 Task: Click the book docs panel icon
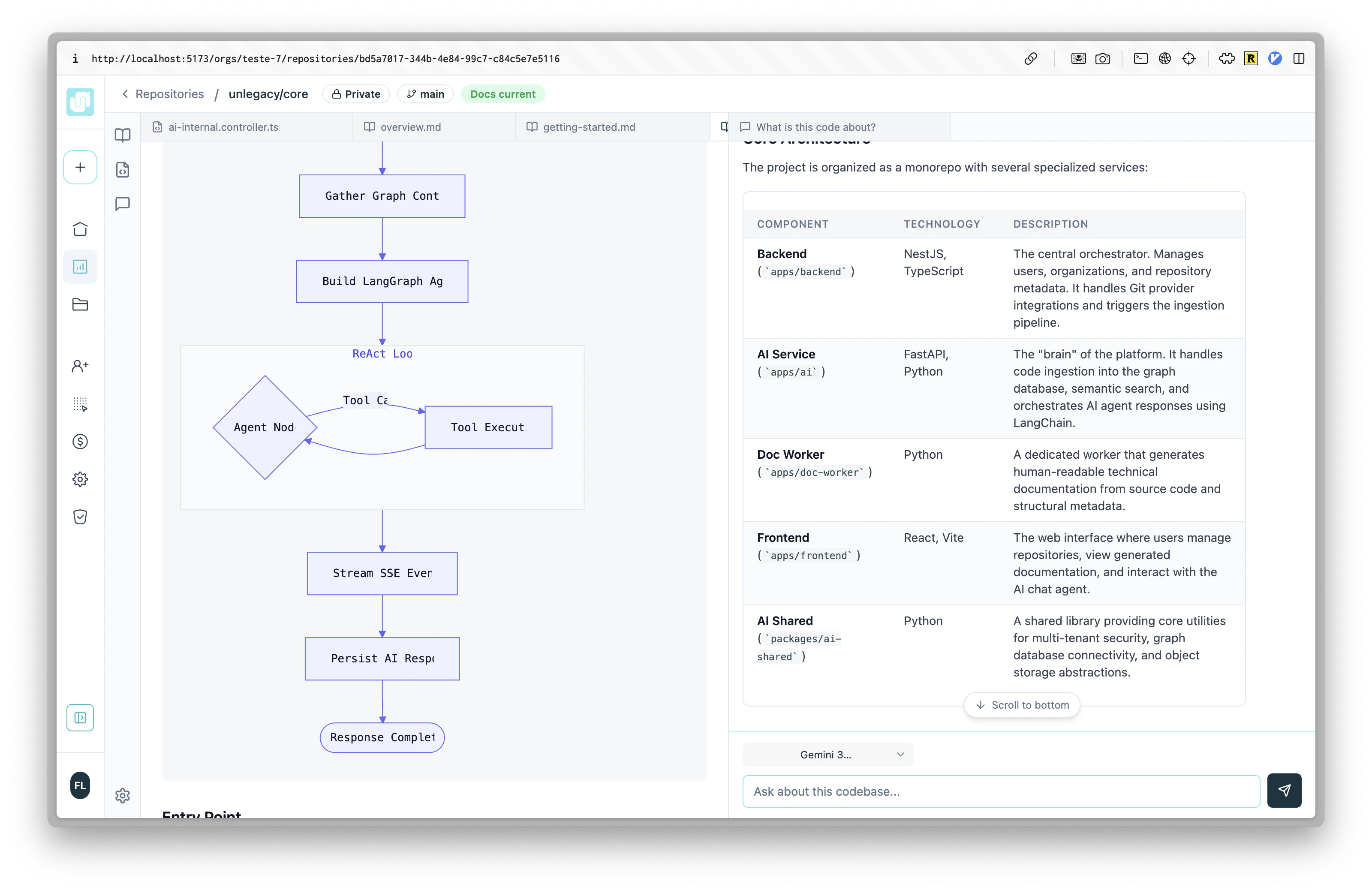[123, 135]
